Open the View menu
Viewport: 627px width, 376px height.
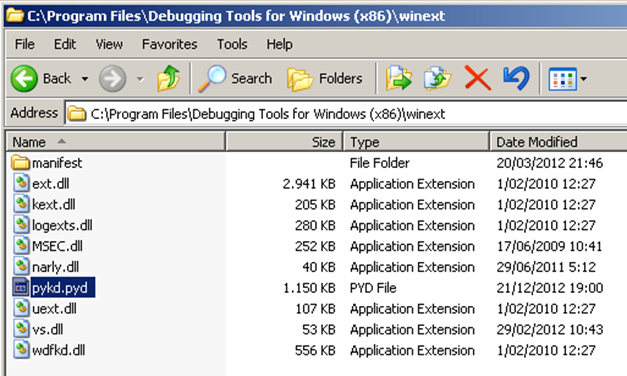point(109,44)
